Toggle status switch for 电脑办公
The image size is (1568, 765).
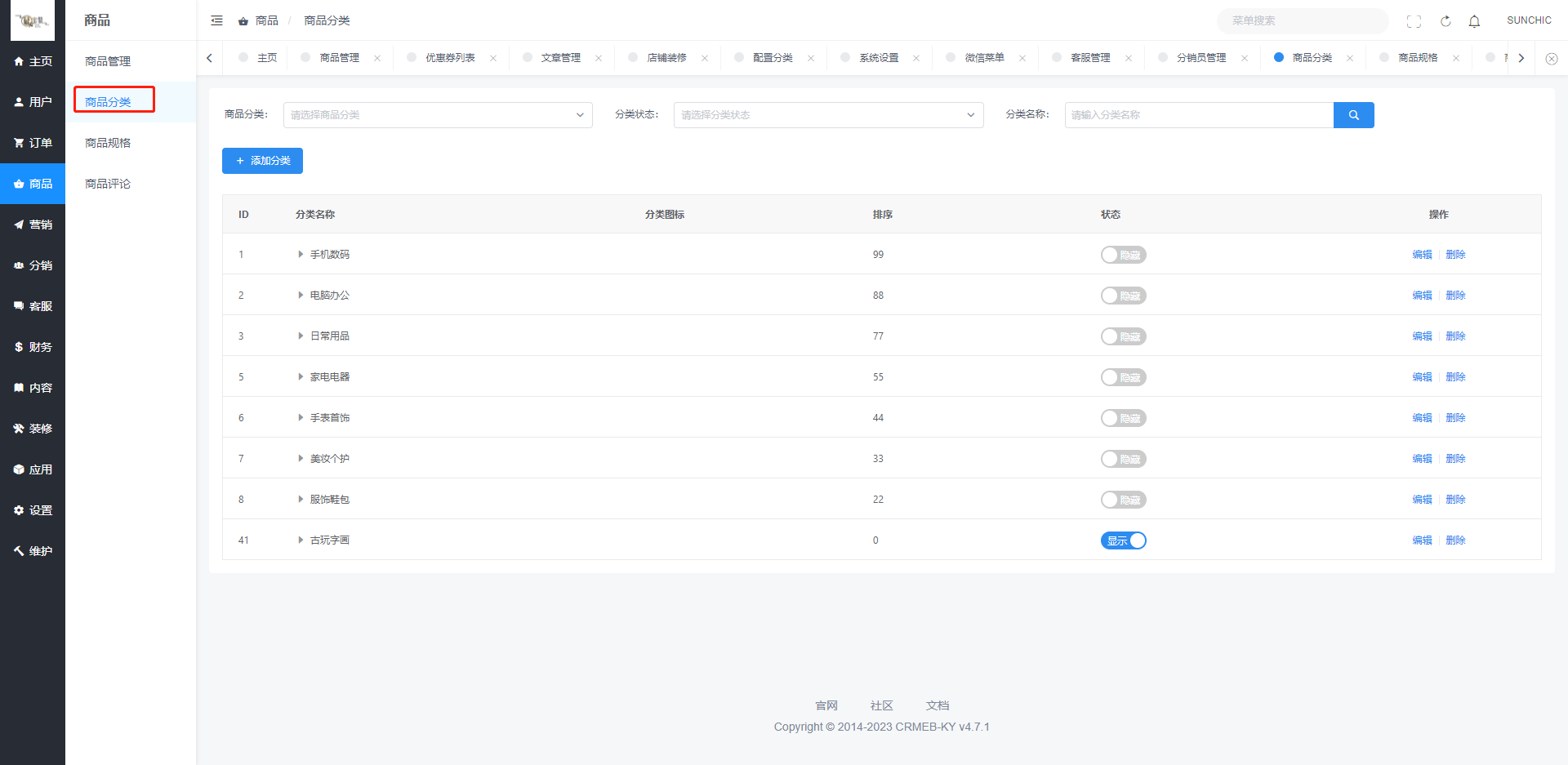(x=1123, y=296)
